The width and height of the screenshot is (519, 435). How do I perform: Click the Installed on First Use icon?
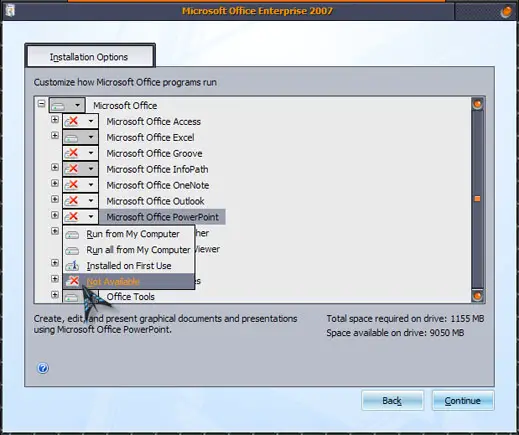pos(72,266)
